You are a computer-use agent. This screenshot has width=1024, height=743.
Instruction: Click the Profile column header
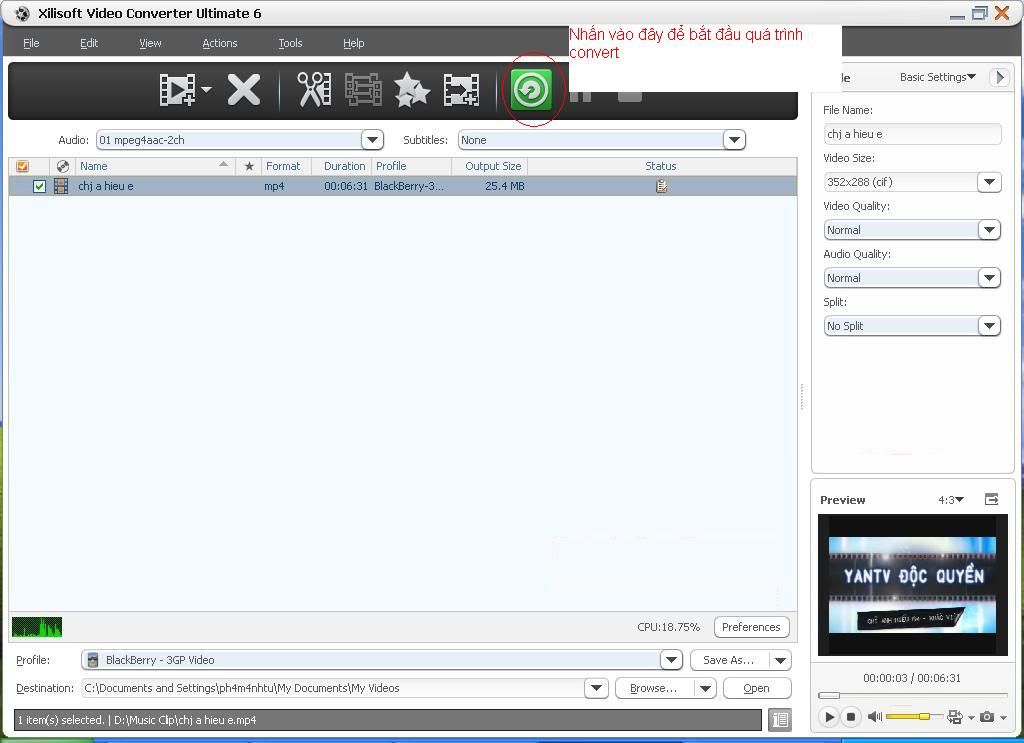tap(411, 166)
